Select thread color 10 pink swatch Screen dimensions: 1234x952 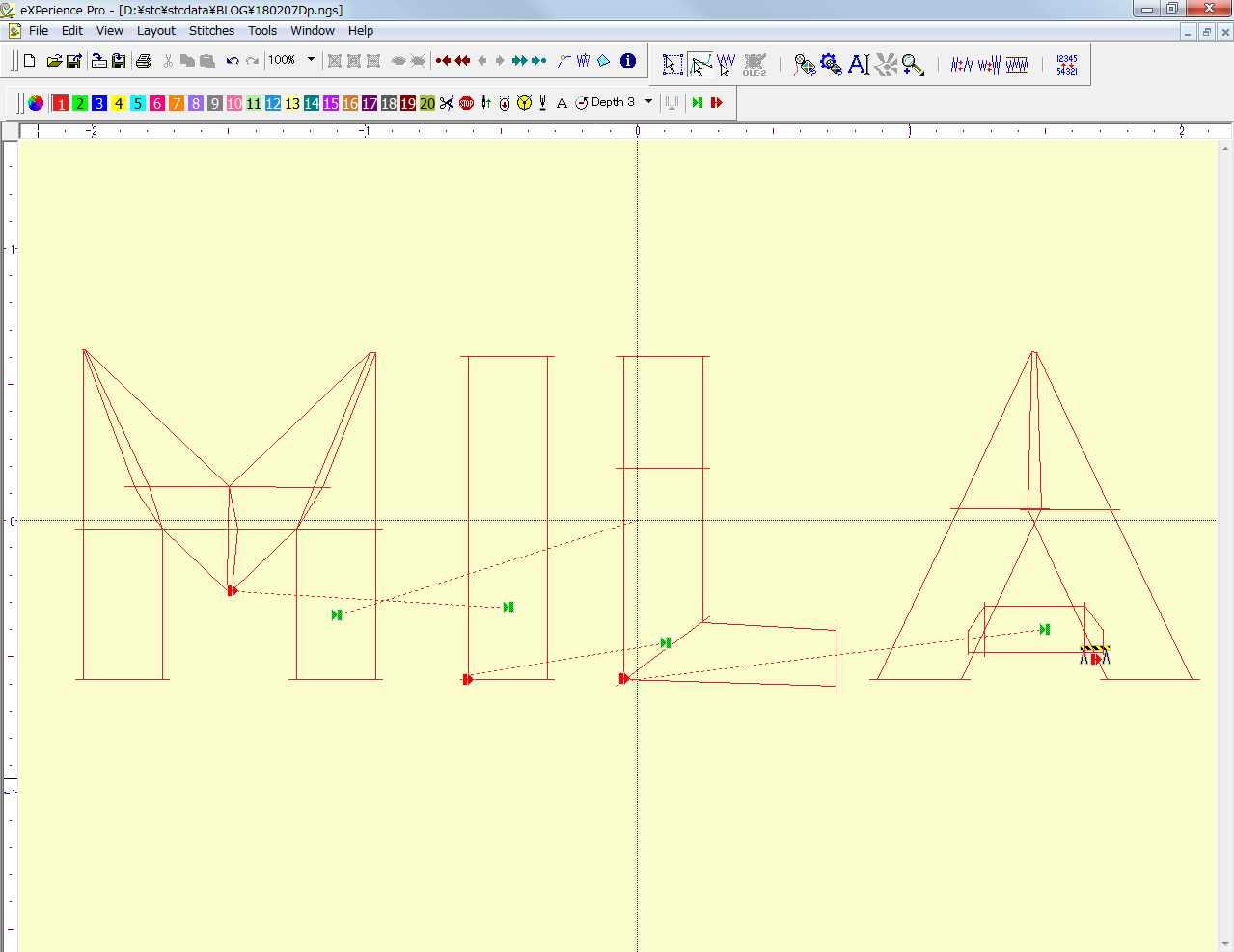tap(234, 103)
